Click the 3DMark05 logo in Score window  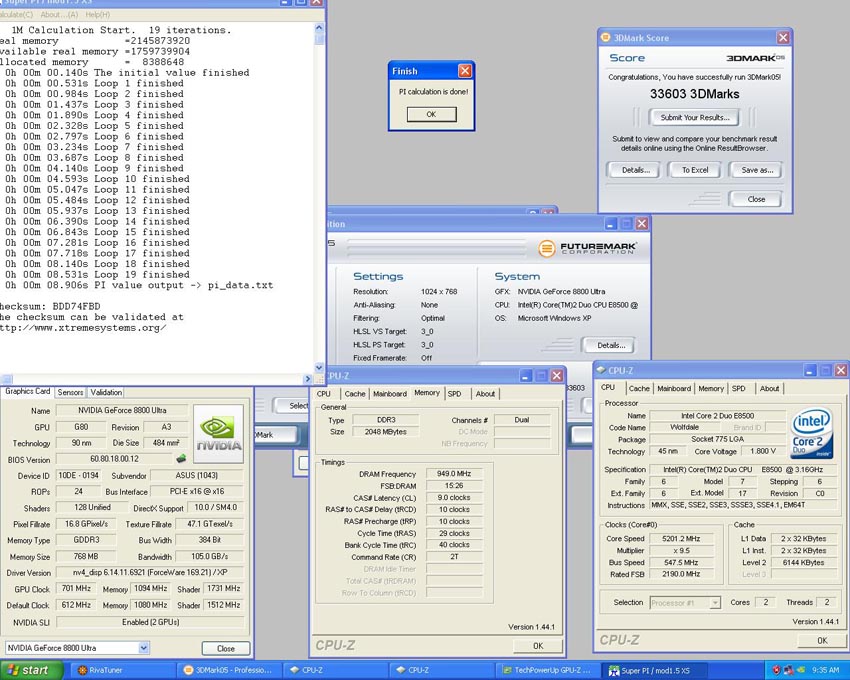click(x=755, y=58)
